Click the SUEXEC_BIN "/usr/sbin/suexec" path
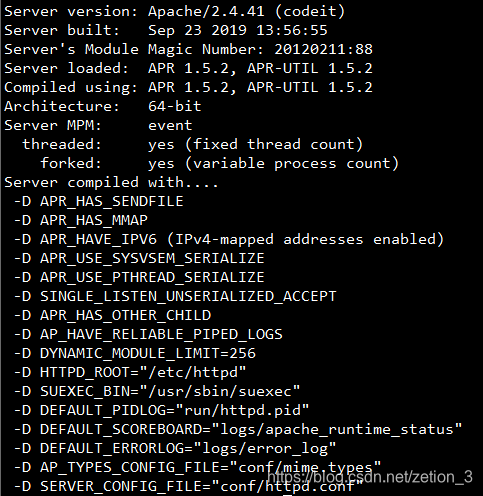 tap(219, 392)
